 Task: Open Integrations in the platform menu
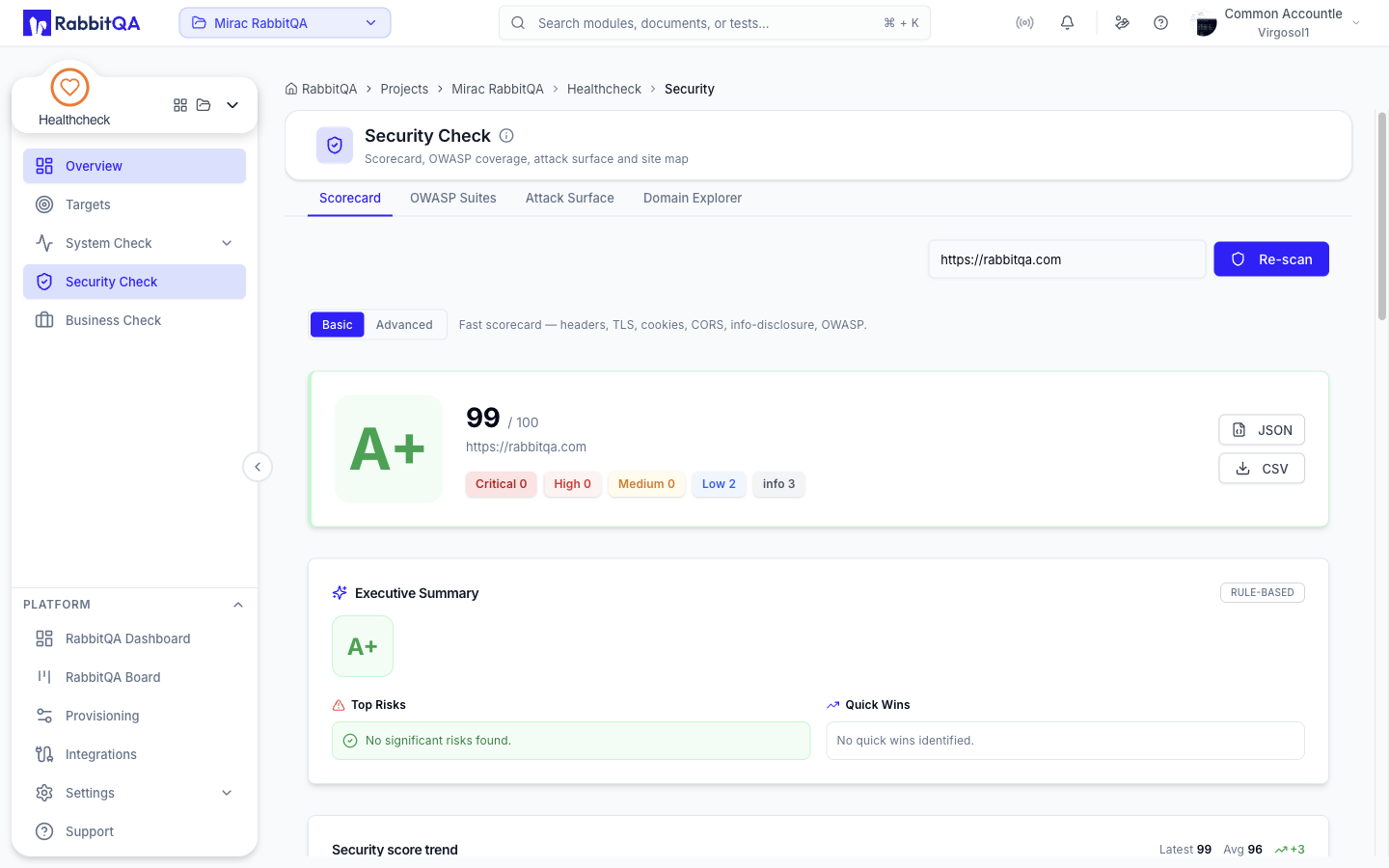[x=134, y=754]
